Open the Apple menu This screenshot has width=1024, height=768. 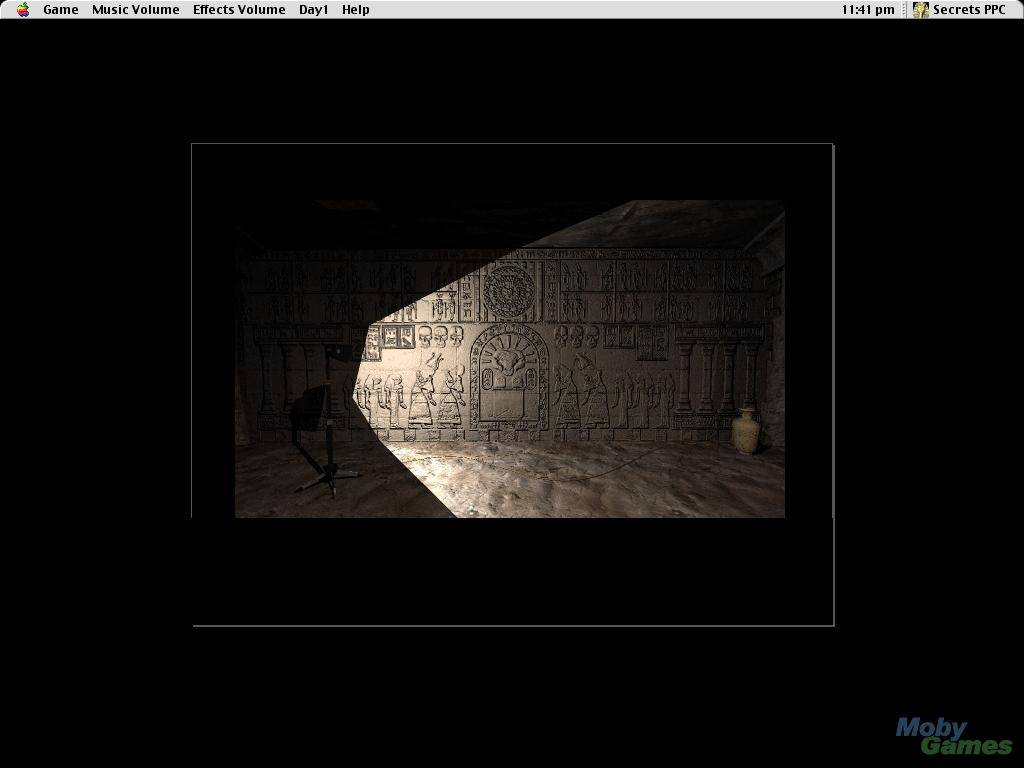23,9
